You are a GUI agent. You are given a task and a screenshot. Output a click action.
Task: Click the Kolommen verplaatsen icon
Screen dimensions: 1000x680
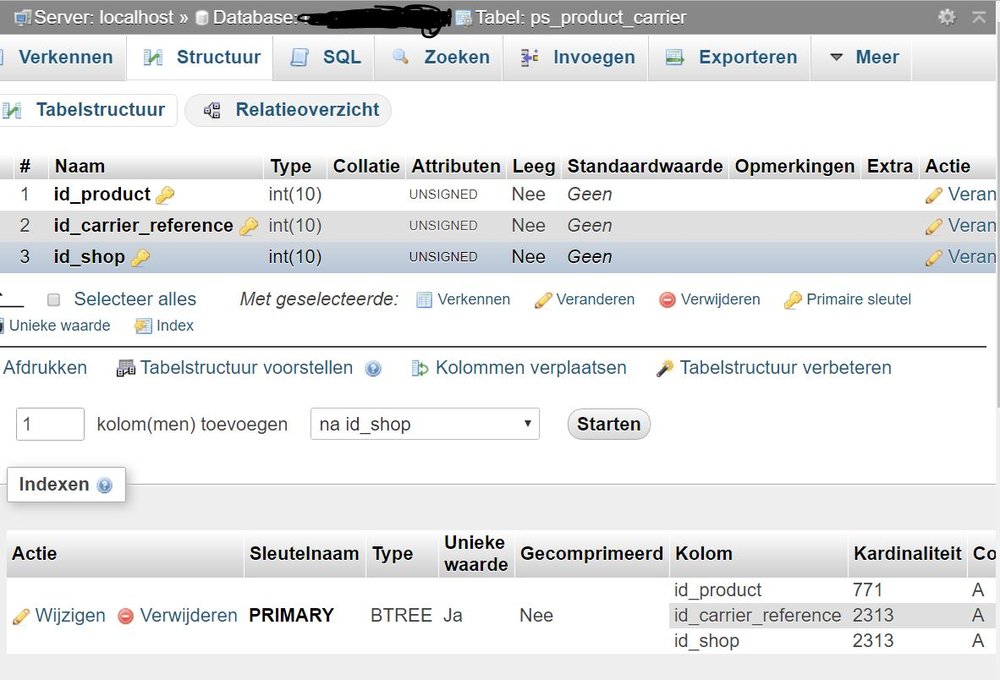(420, 369)
